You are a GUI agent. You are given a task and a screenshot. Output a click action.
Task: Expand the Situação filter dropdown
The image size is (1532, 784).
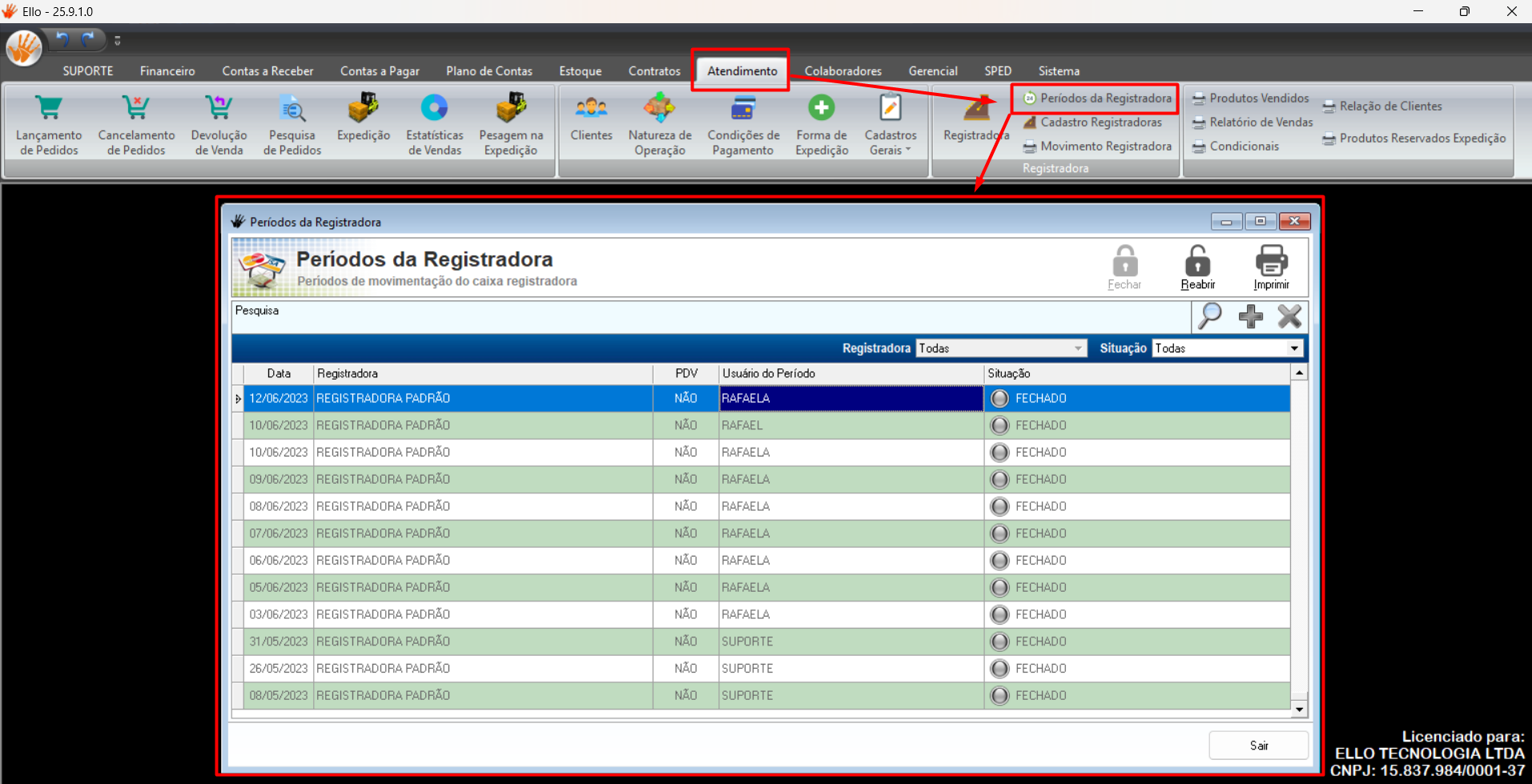(x=1294, y=348)
